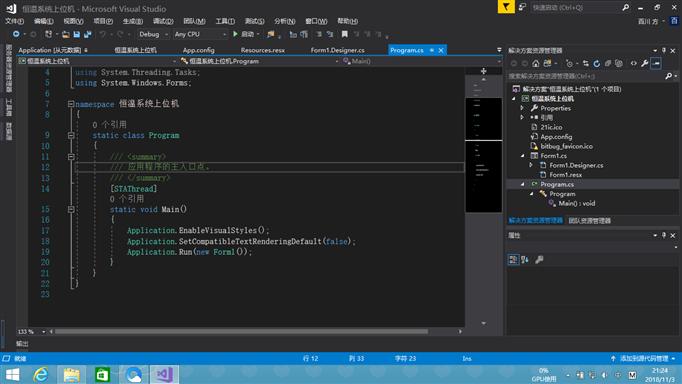Collapse the Form1.cs node in Solution Explorer

pos(522,156)
